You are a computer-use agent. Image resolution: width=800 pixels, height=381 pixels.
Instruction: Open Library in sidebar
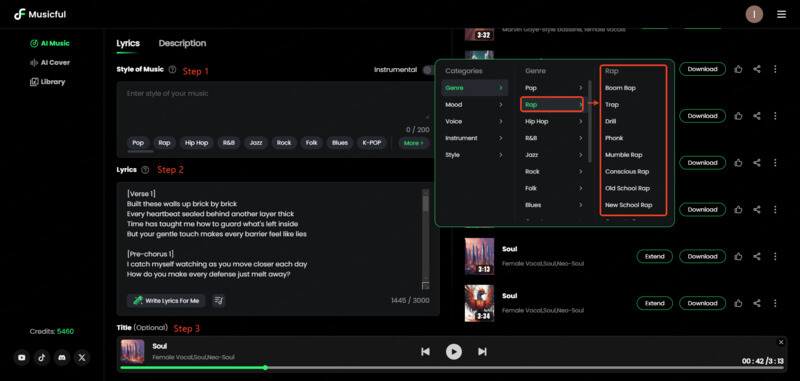point(48,82)
